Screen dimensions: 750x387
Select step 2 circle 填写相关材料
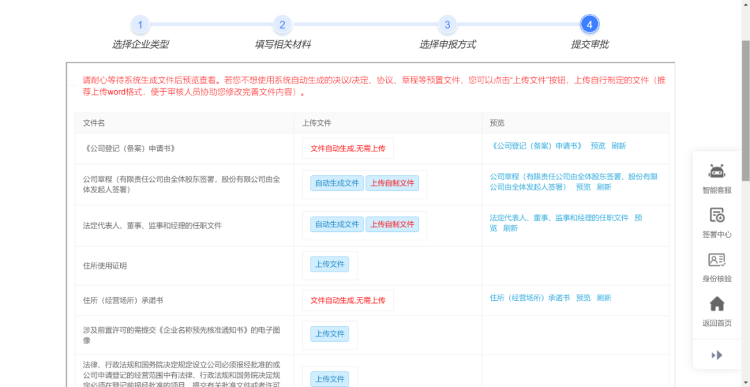282,24
